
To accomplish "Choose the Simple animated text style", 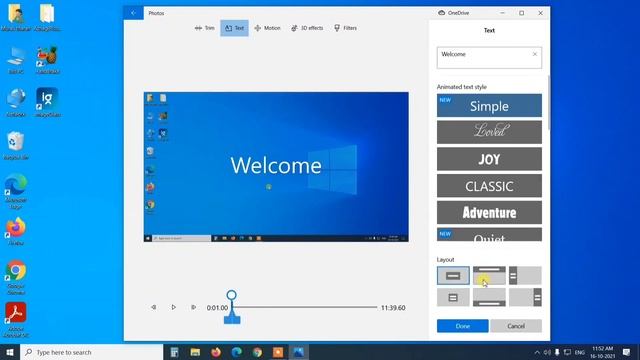I will [489, 106].
